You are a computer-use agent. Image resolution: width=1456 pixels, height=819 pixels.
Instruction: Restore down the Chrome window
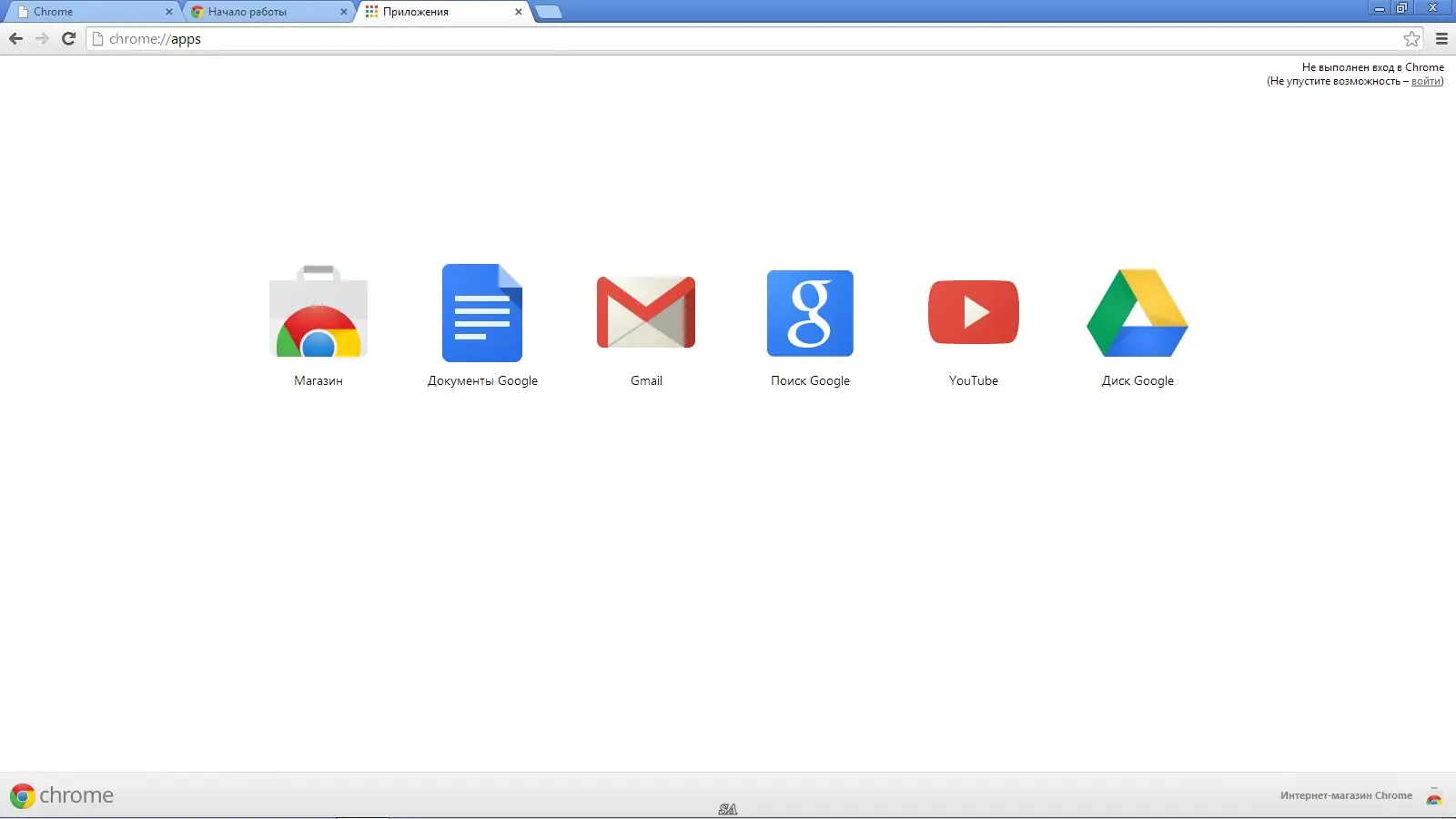[1402, 8]
